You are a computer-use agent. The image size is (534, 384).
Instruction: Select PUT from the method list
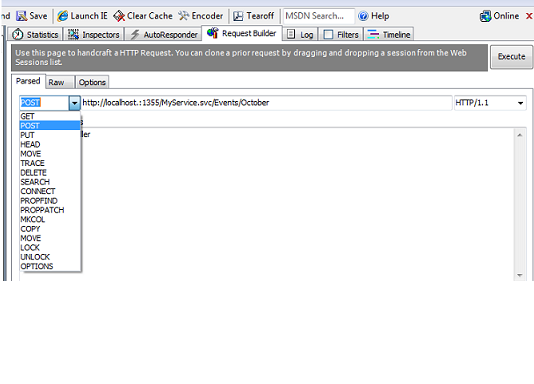click(x=50, y=135)
